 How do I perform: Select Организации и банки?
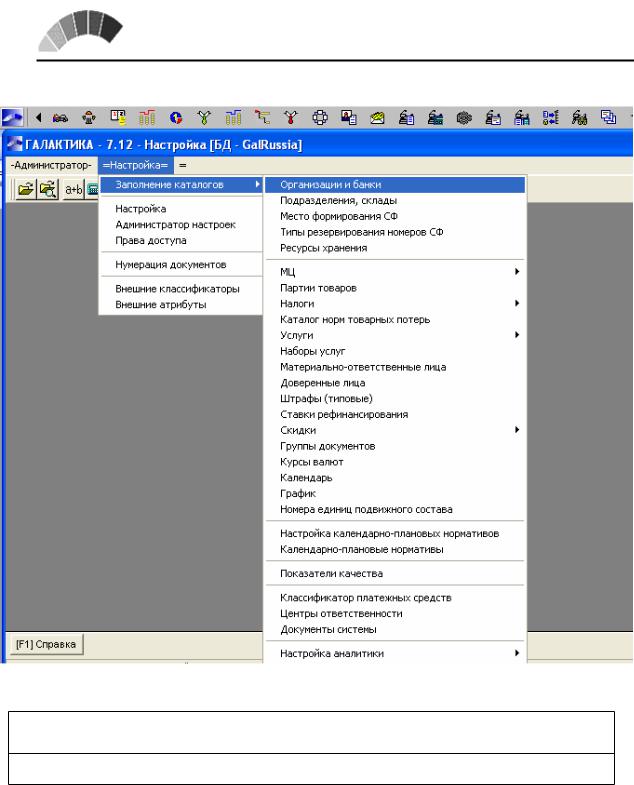click(x=395, y=185)
